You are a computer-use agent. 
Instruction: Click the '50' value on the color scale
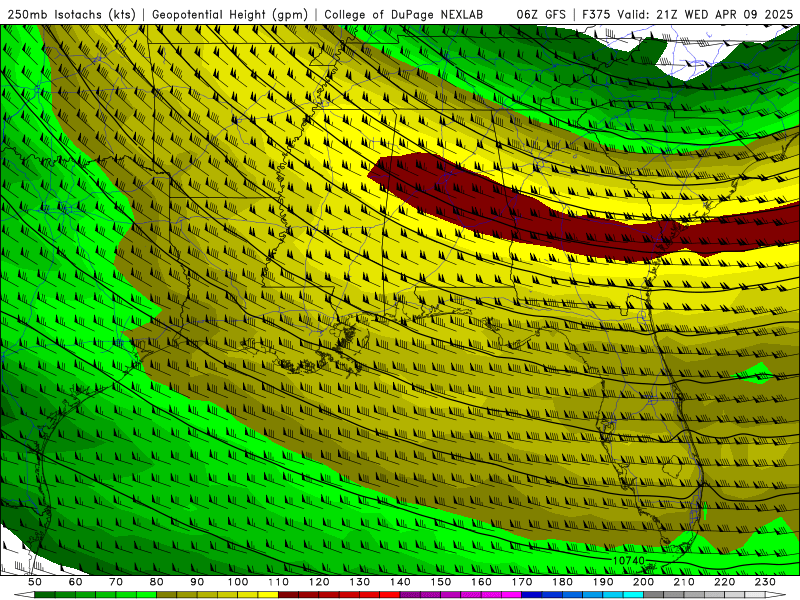point(35,582)
